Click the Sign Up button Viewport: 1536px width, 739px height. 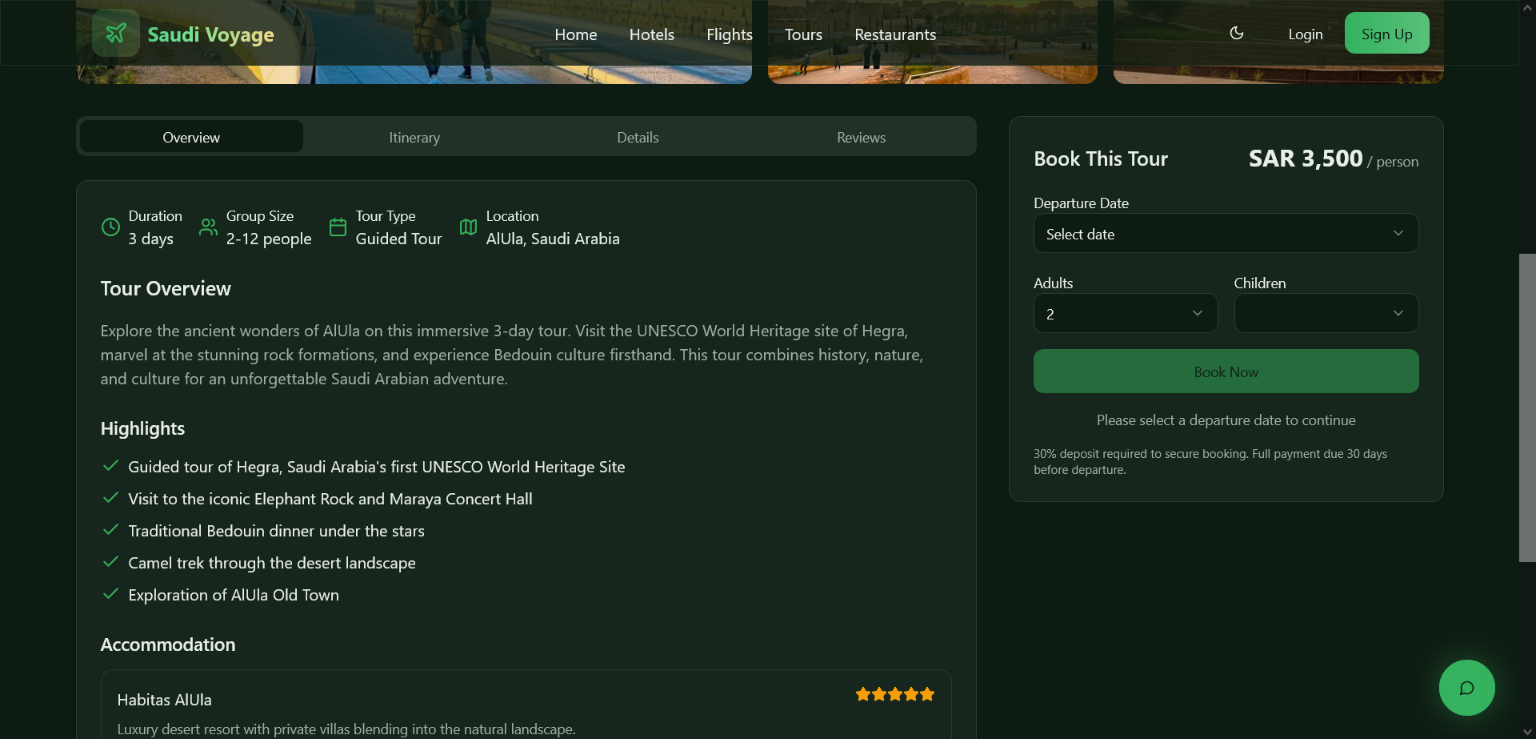(x=1386, y=34)
